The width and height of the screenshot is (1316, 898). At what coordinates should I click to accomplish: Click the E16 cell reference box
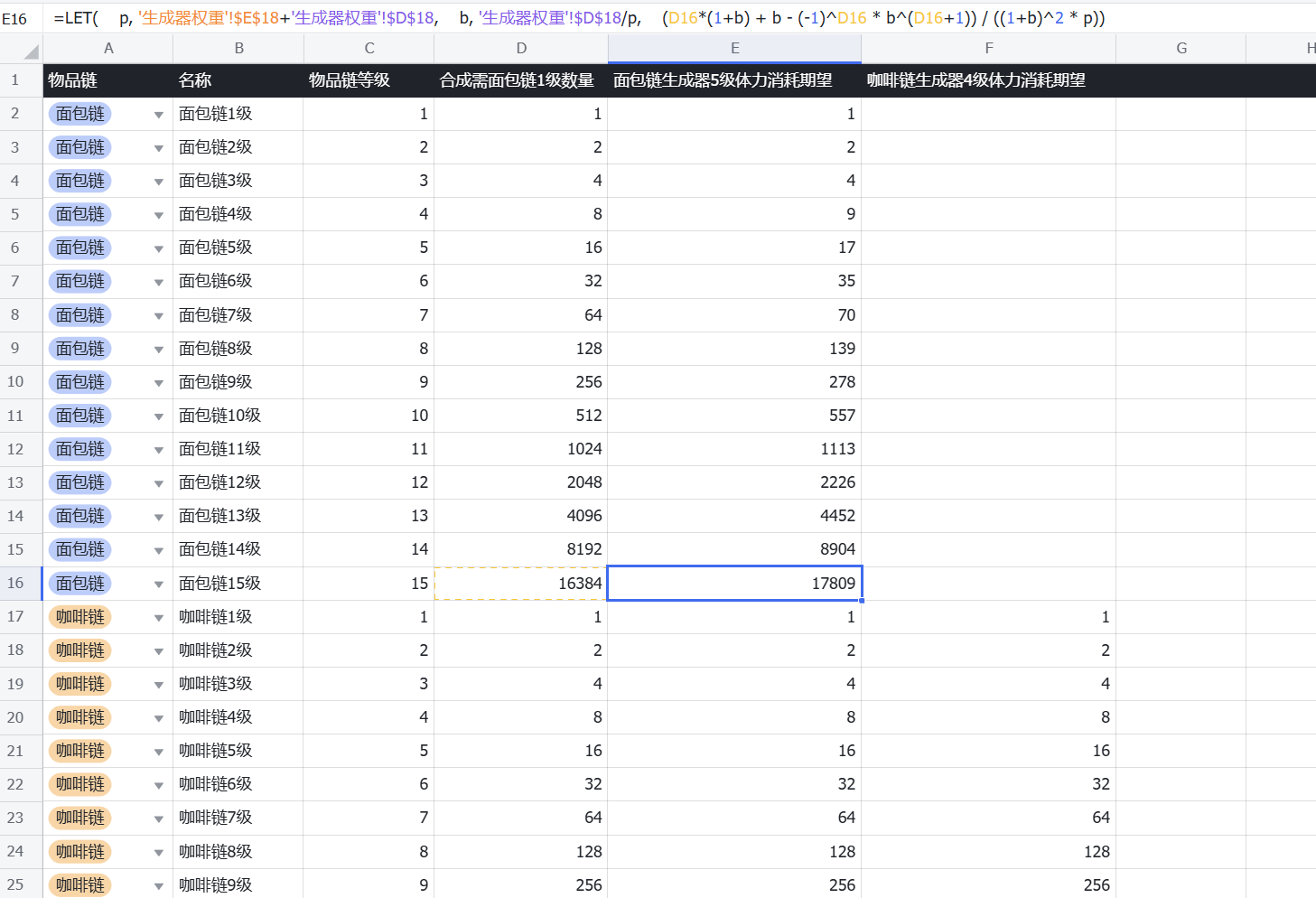point(15,18)
